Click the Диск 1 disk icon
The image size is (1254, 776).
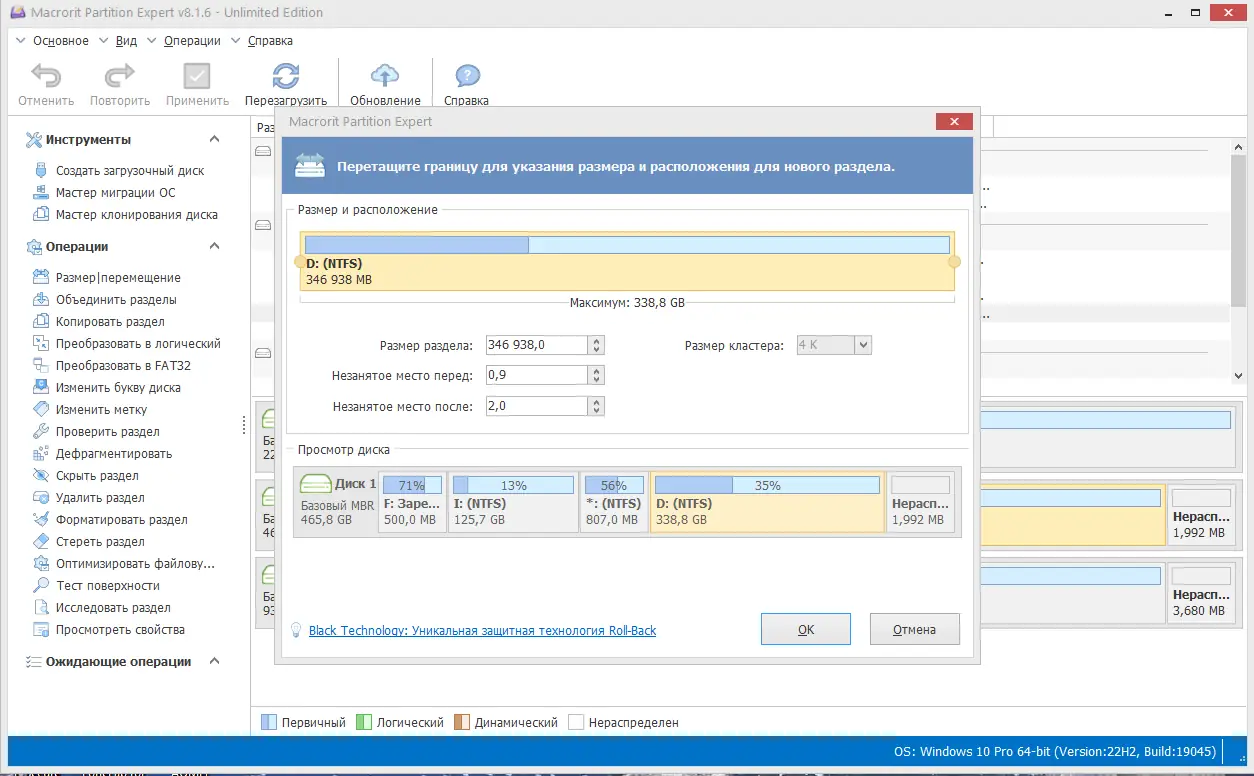tap(316, 485)
